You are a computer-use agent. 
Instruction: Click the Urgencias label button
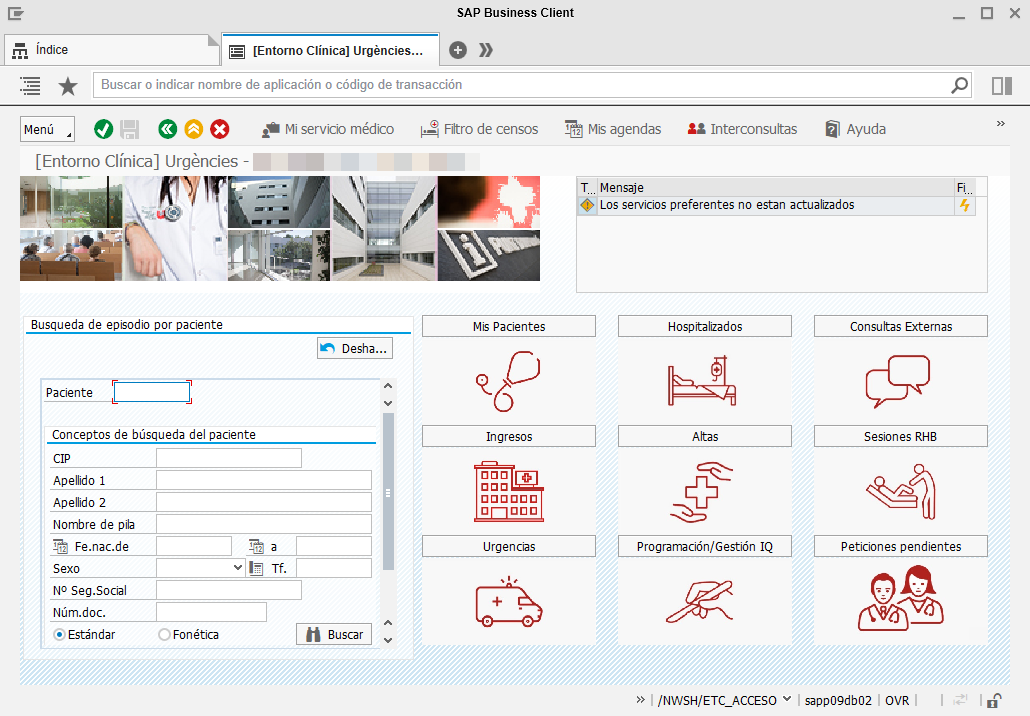coord(508,547)
